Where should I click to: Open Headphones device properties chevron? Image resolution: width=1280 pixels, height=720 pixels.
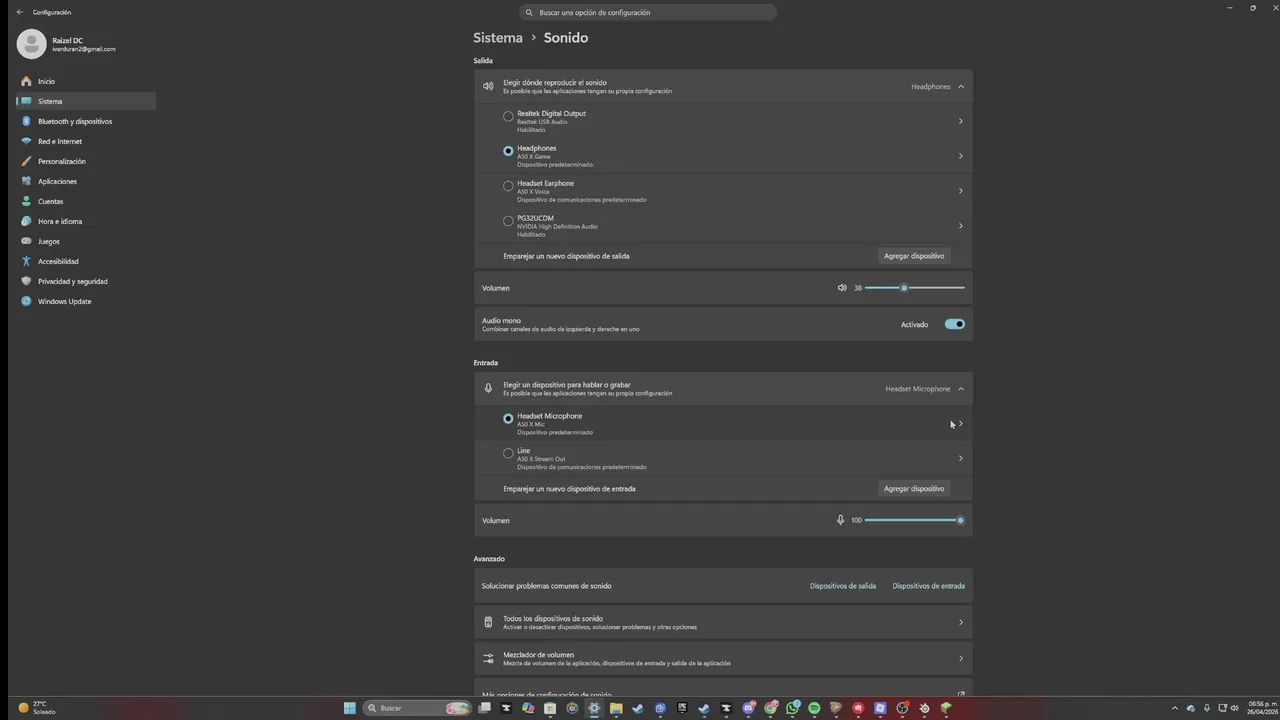coord(961,156)
